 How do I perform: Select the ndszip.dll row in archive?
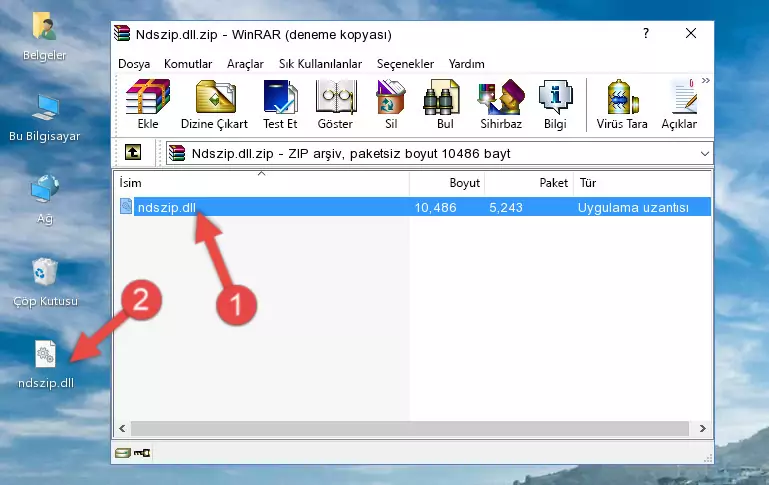click(415, 207)
